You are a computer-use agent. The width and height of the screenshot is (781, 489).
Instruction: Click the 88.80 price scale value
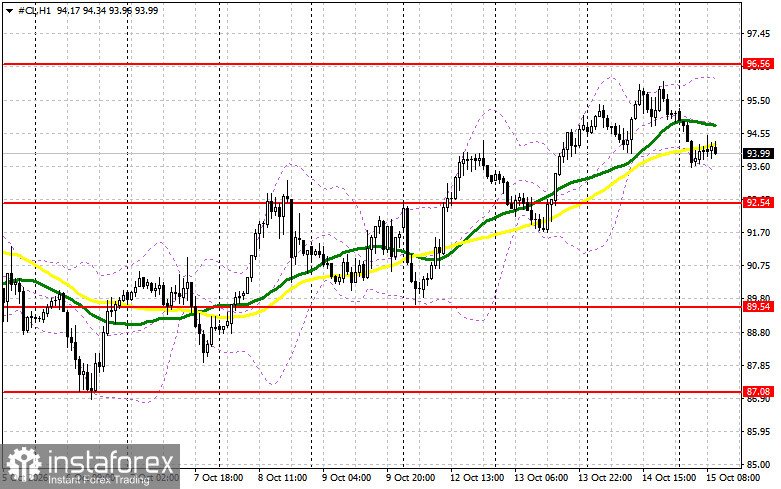(x=758, y=332)
